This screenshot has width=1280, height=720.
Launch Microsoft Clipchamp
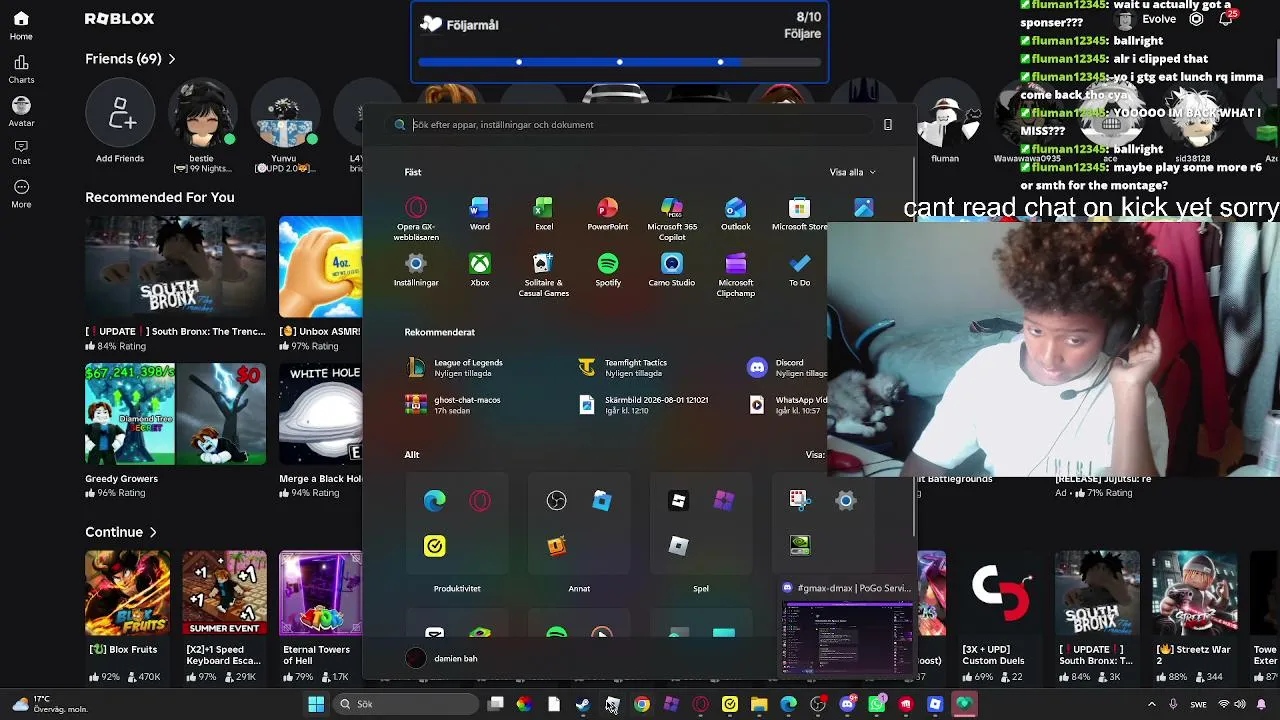736,275
